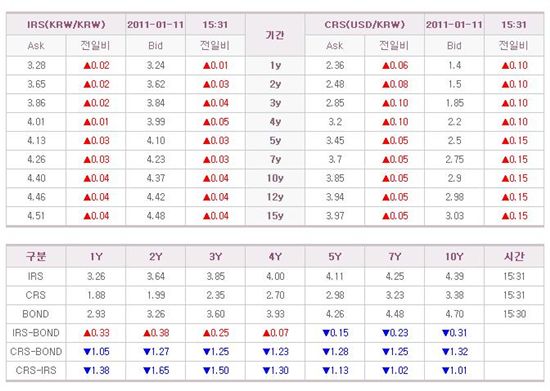
Task: Click CRS Bid value 3.03
Action: [455, 216]
